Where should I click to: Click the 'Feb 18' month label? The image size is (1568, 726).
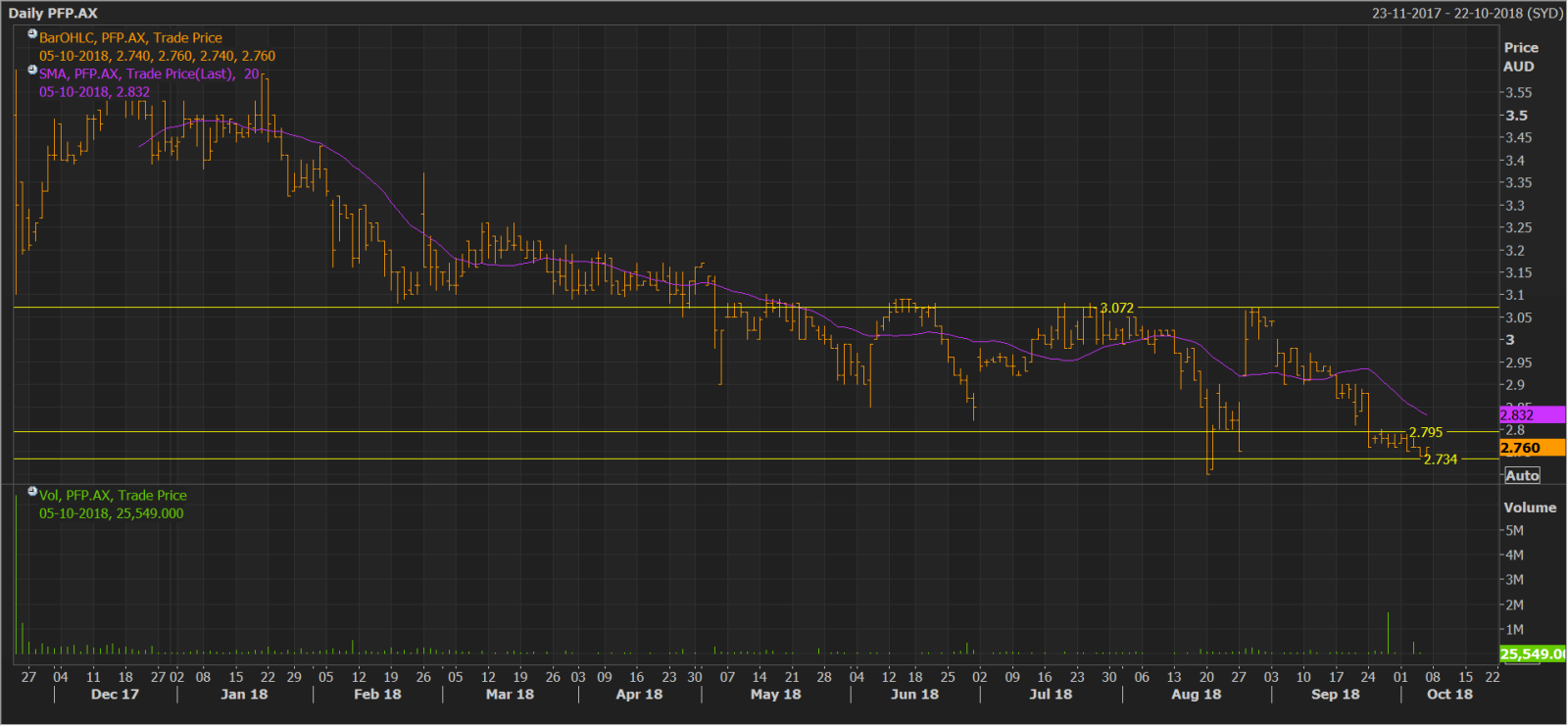pos(377,694)
